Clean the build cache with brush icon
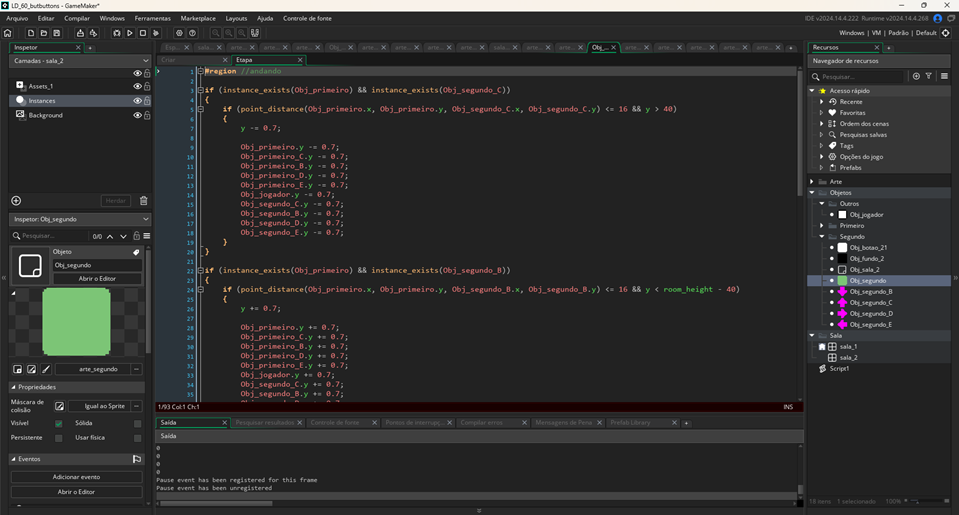The width and height of the screenshot is (959, 515). click(x=156, y=33)
